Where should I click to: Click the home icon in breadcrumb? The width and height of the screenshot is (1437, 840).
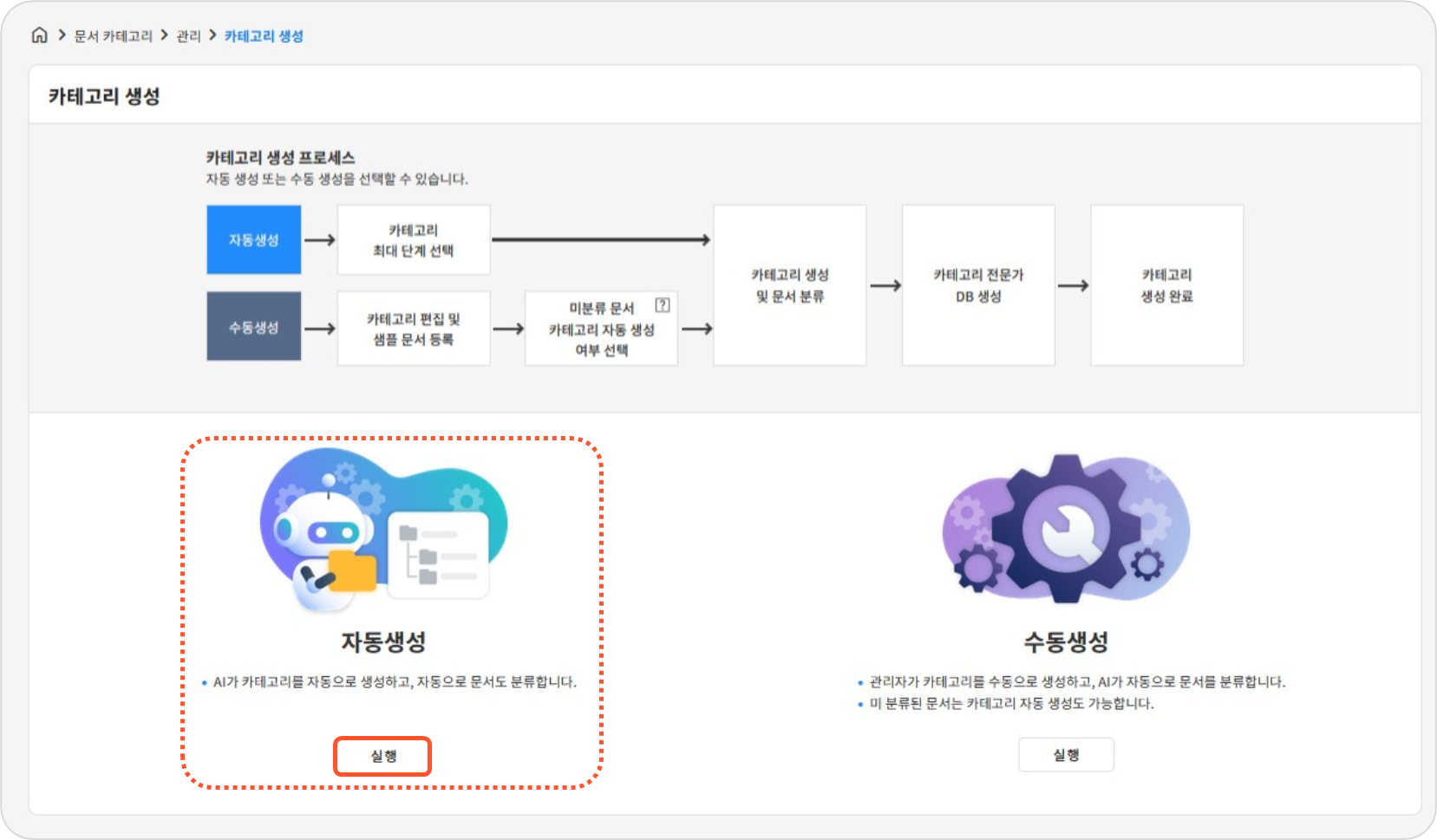click(x=39, y=36)
